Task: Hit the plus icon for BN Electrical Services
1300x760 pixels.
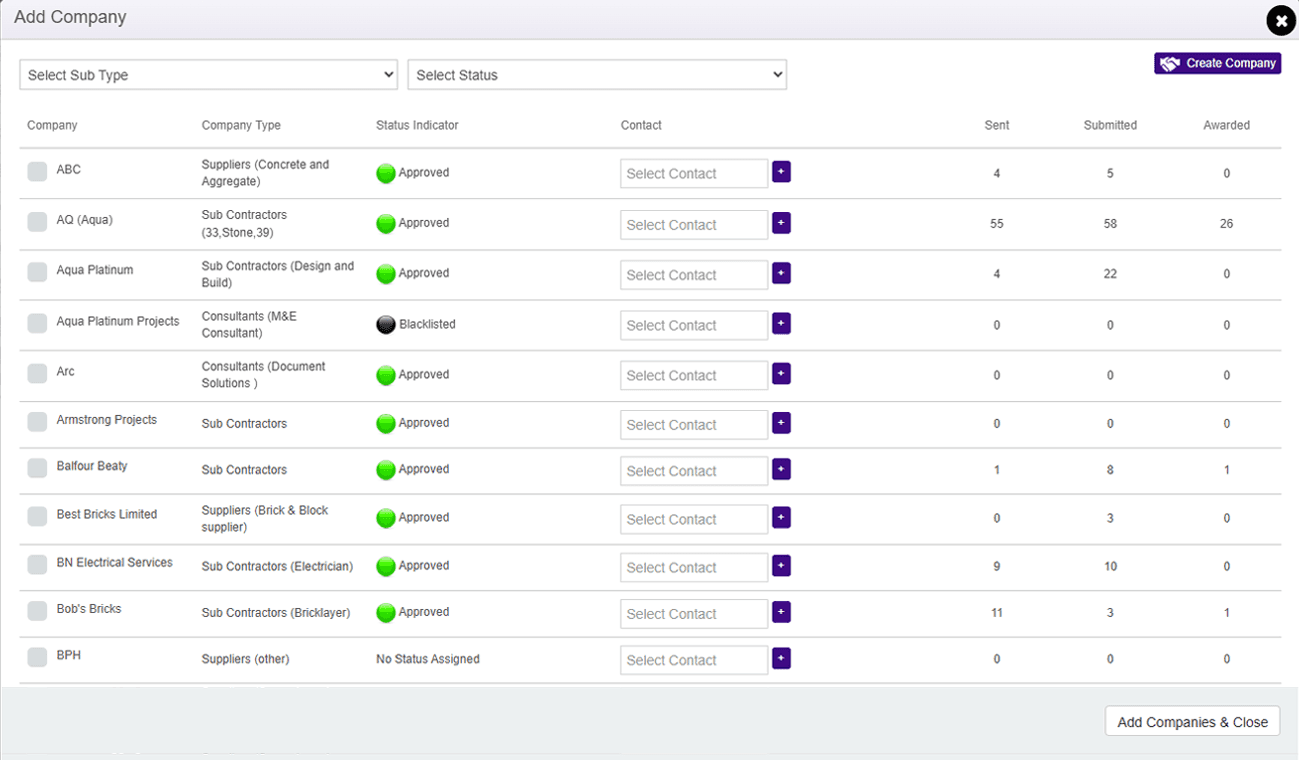Action: point(781,565)
